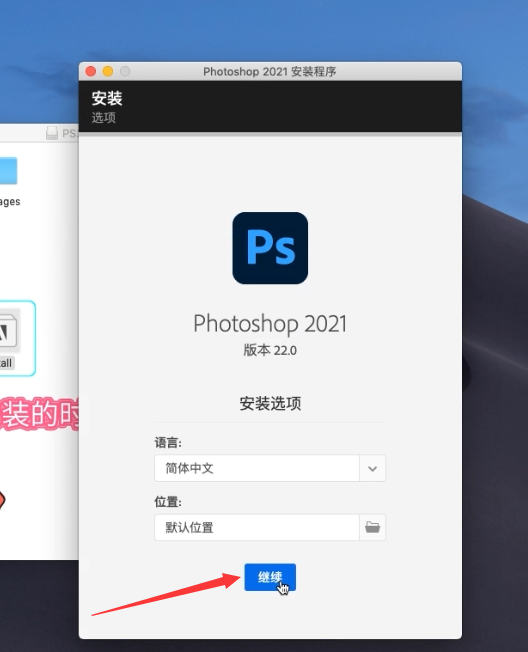Click the 语言: label above dropdown
This screenshot has height=652, width=528.
[168, 442]
